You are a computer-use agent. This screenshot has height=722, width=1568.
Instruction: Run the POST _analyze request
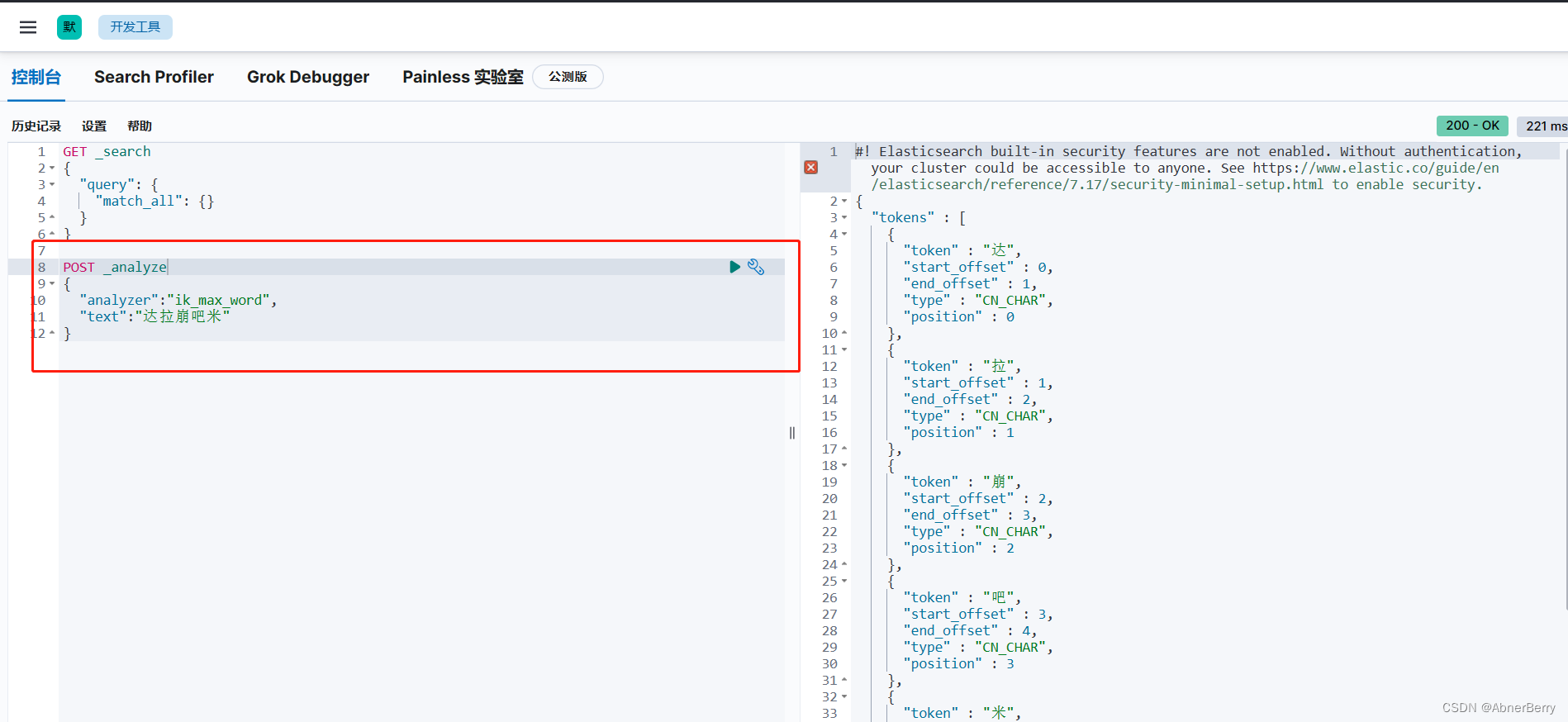[734, 267]
